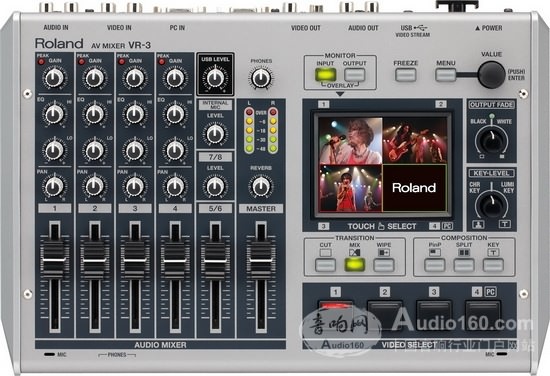
Task: Select video source 4 PC button
Action: [483, 315]
